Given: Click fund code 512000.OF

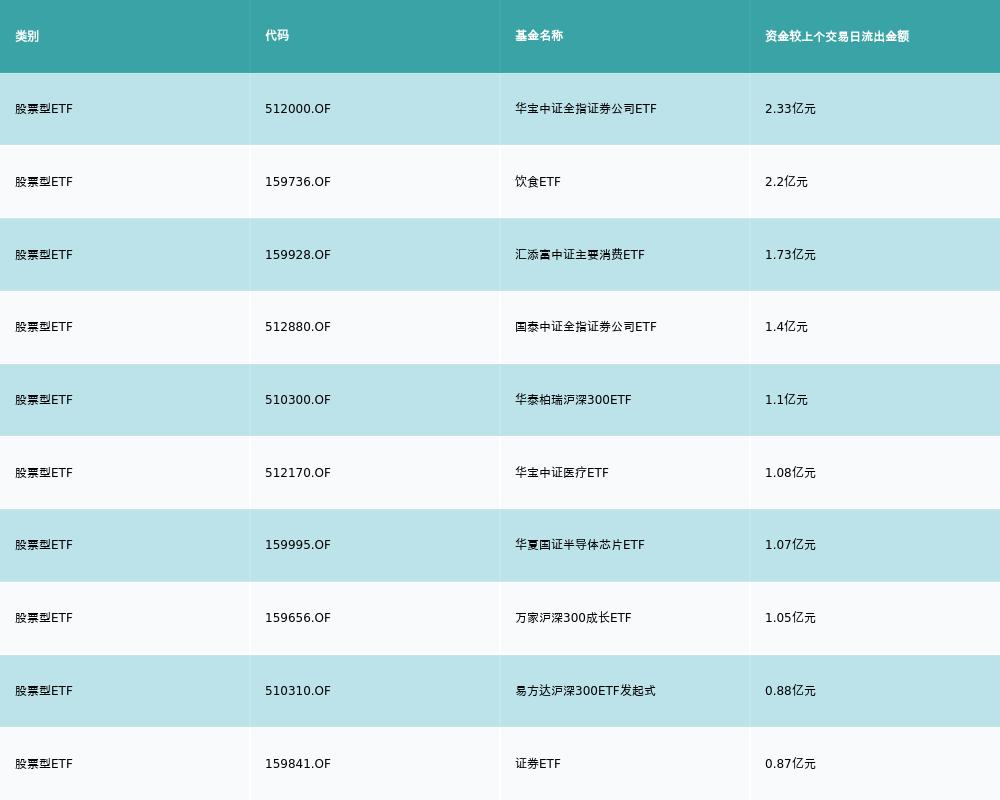Looking at the screenshot, I should [x=298, y=109].
